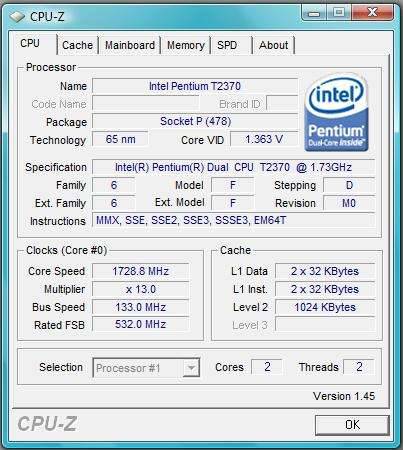Click the Intel Pentium Dual-Core logo
Image resolution: width=403 pixels, height=450 pixels.
coord(337,113)
